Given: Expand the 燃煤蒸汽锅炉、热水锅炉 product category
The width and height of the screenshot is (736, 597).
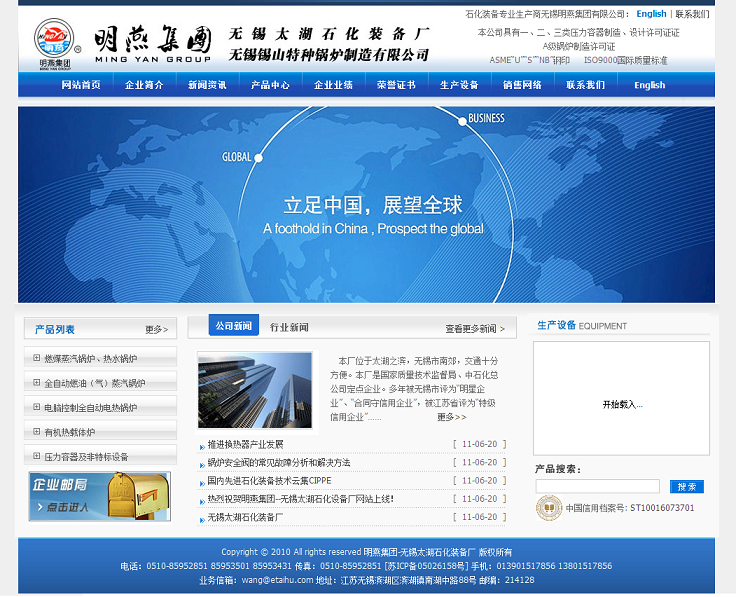Looking at the screenshot, I should 37,358.
